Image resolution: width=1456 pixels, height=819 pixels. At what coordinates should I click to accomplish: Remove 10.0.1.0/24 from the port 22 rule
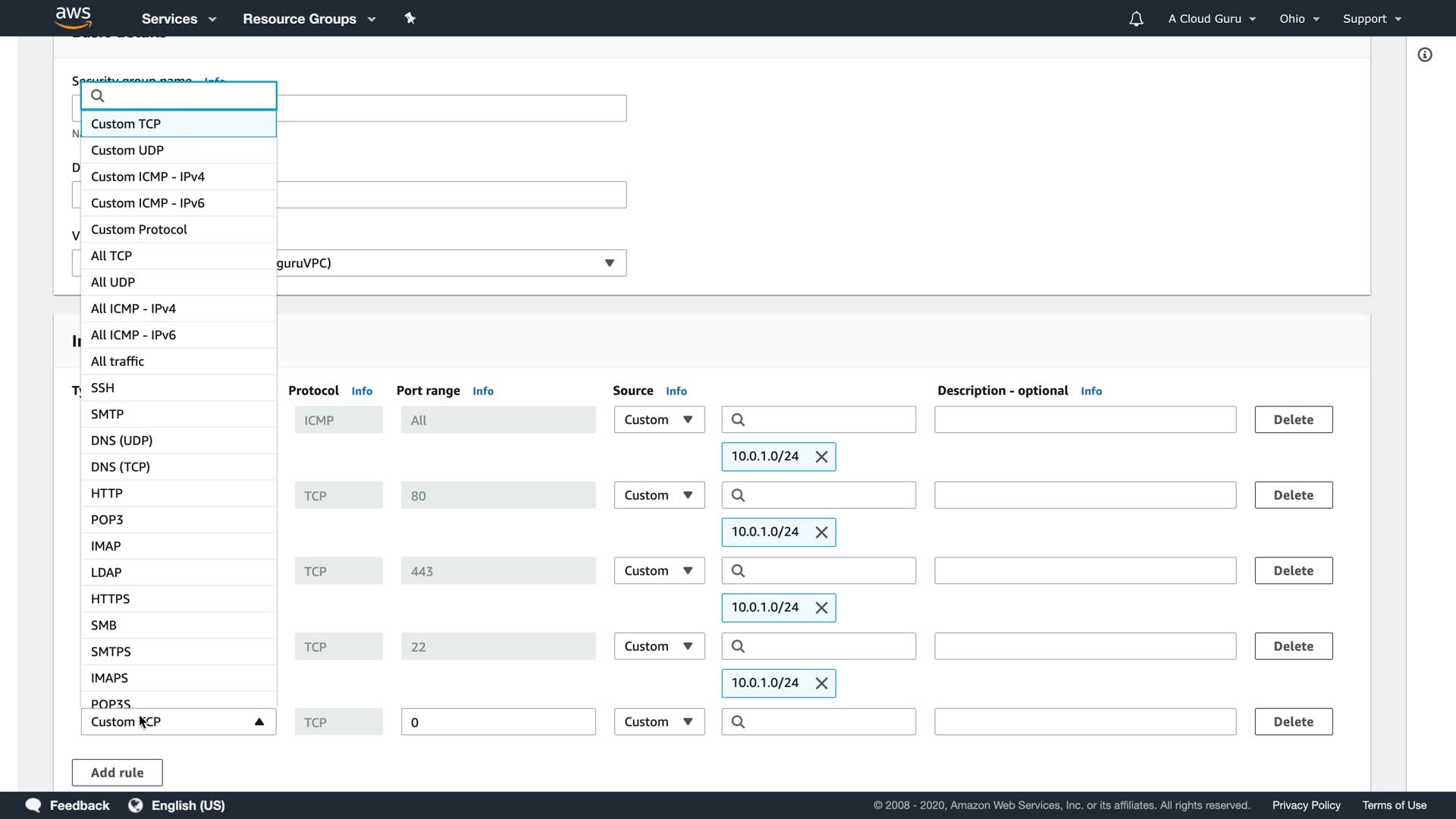[821, 683]
